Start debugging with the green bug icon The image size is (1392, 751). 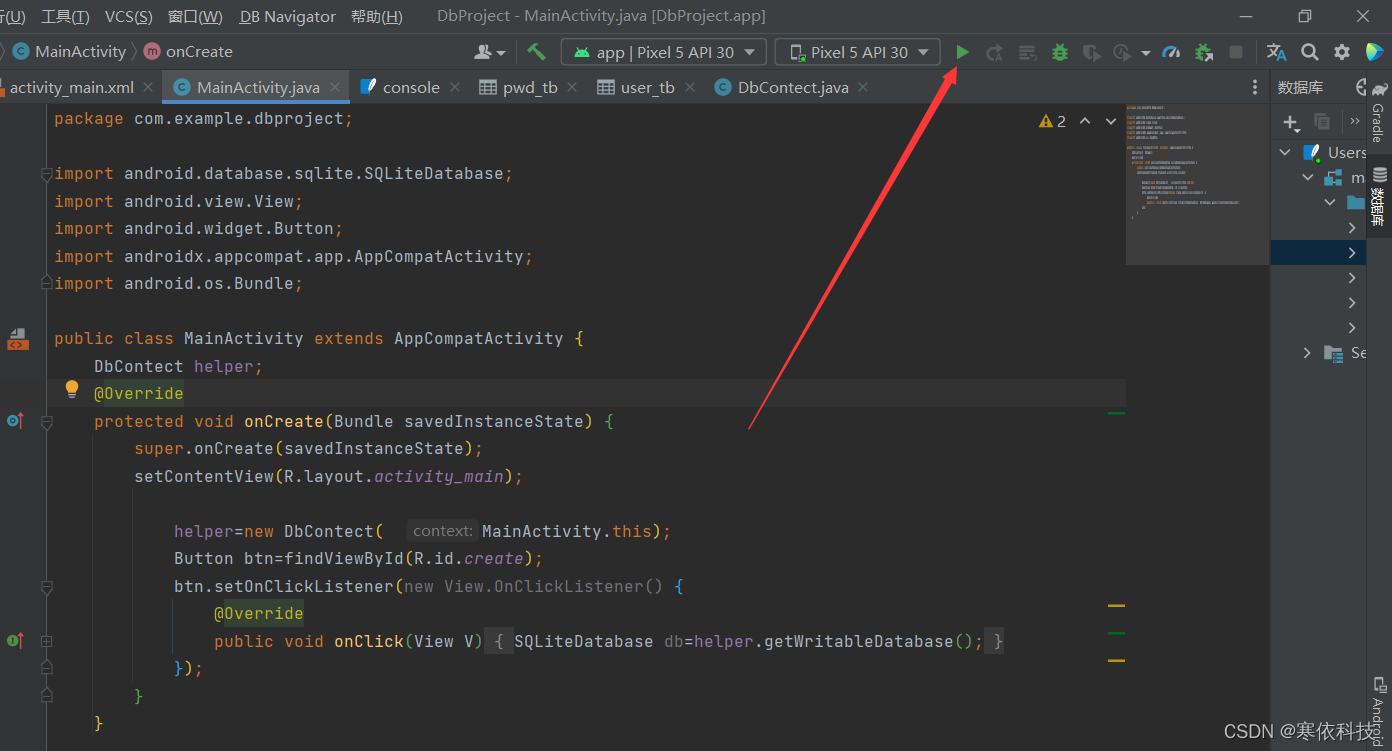(x=1060, y=52)
